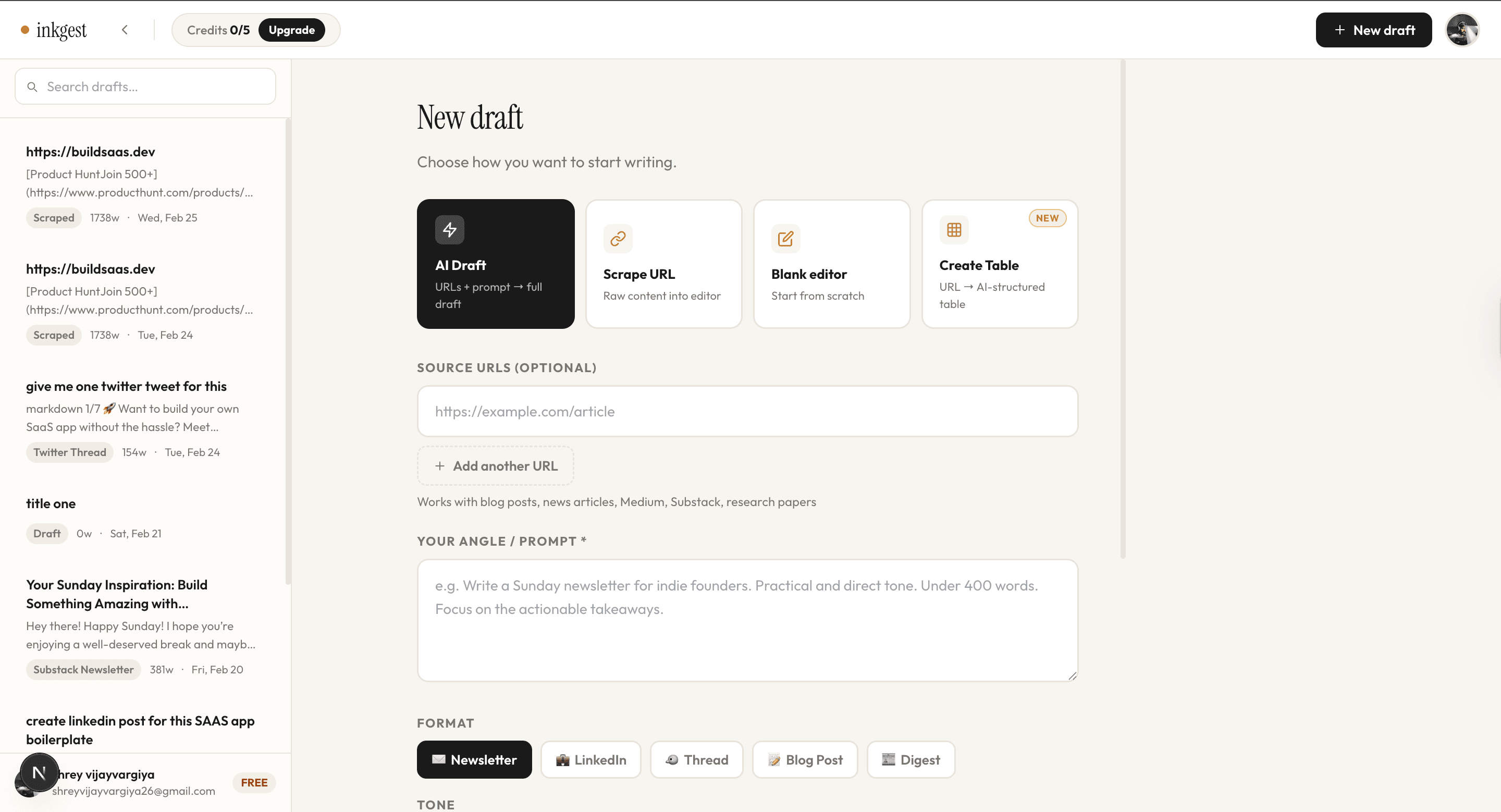The width and height of the screenshot is (1501, 812).
Task: Click the Upgrade button next to Credits
Action: tap(292, 30)
